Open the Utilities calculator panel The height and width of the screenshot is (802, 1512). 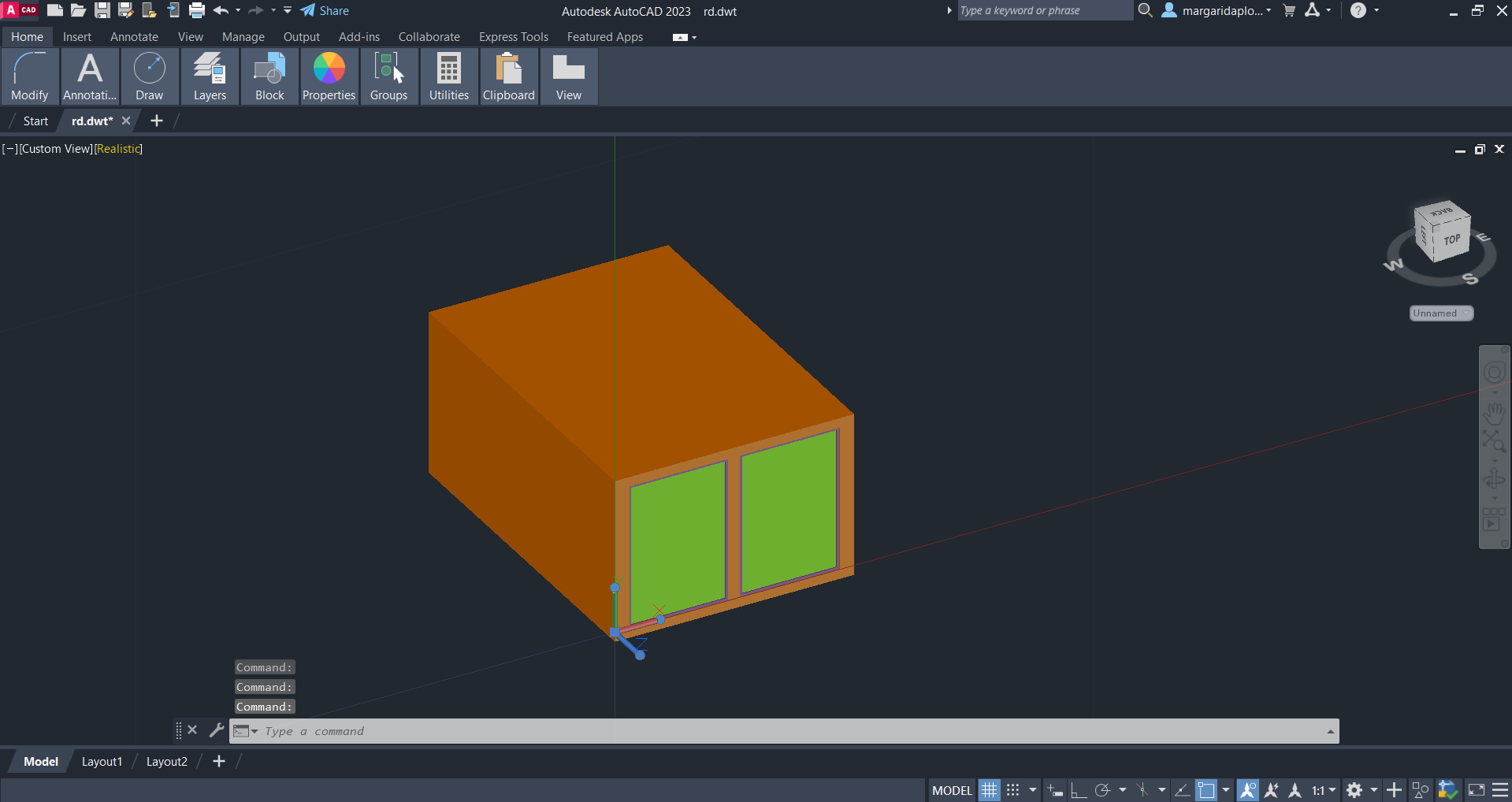[448, 76]
